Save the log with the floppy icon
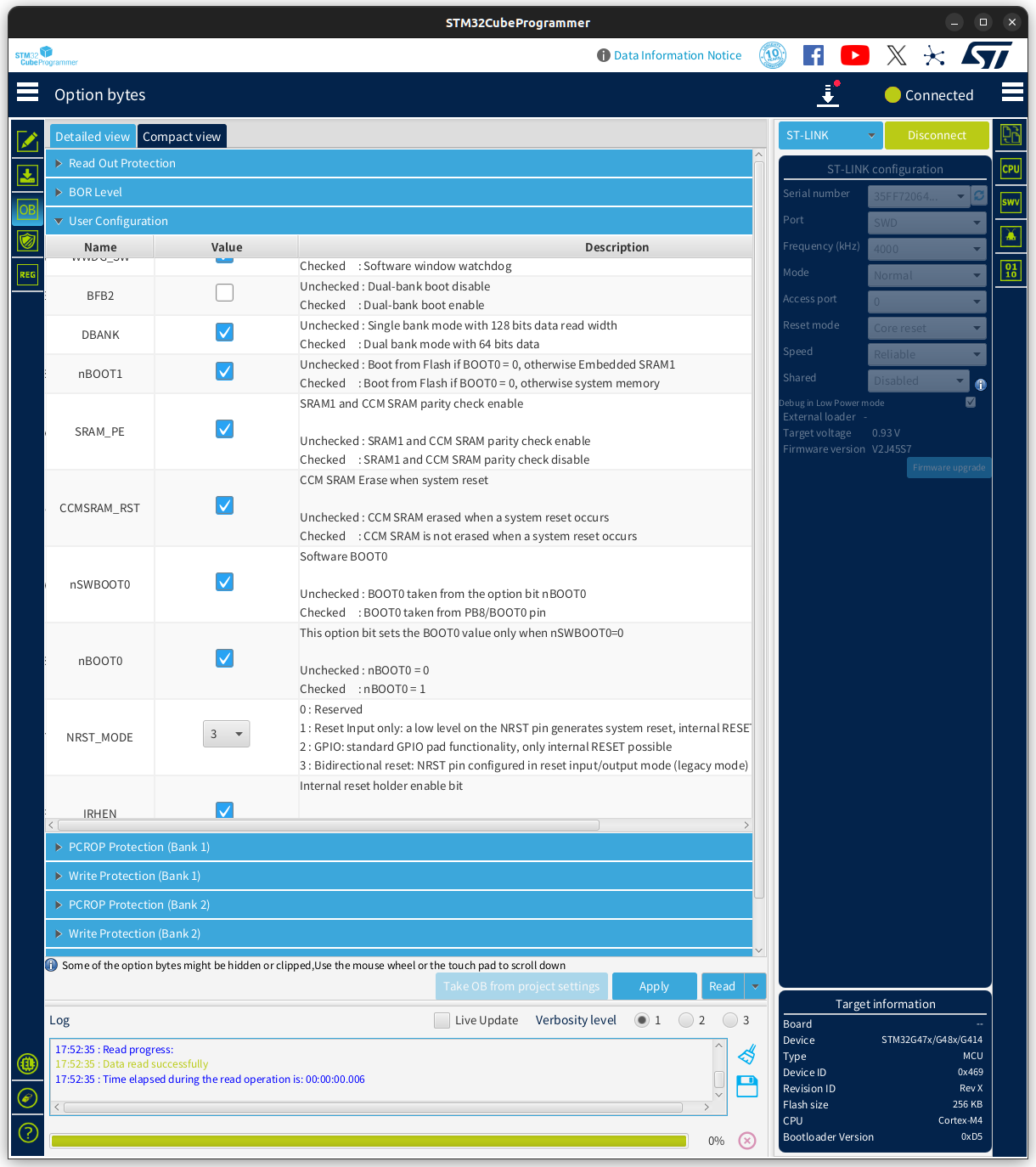The height and width of the screenshot is (1167, 1036). [747, 1086]
